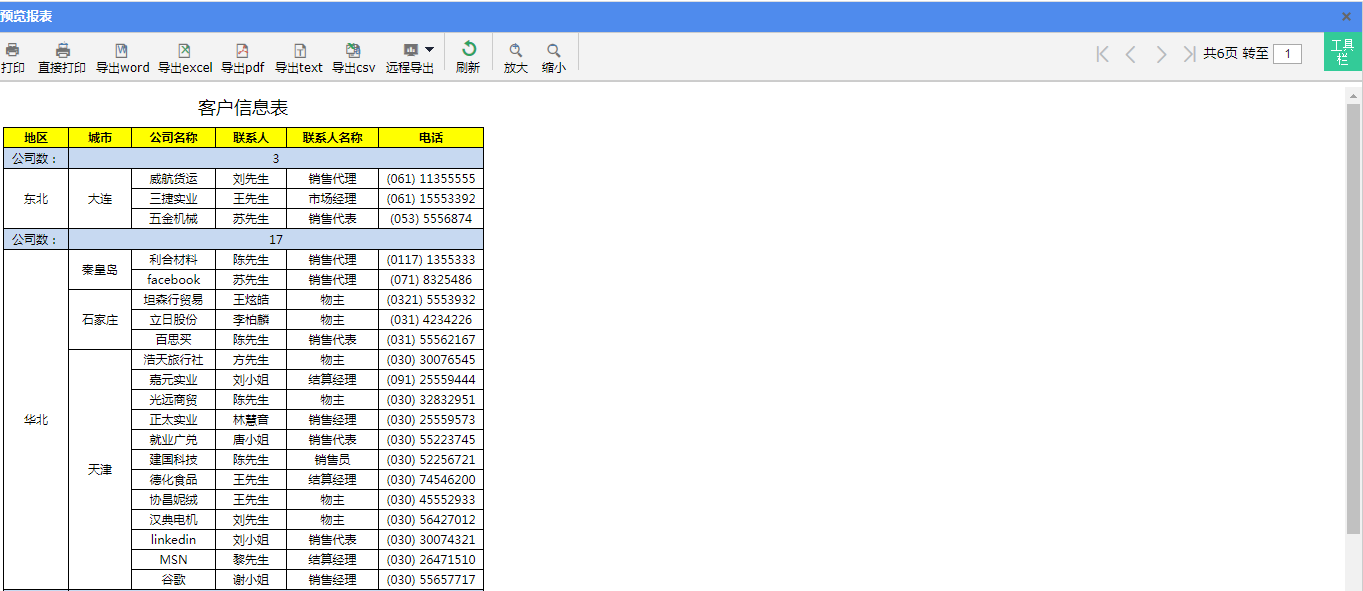The image size is (1363, 591).
Task: Go to the next page arrow
Action: [1161, 54]
